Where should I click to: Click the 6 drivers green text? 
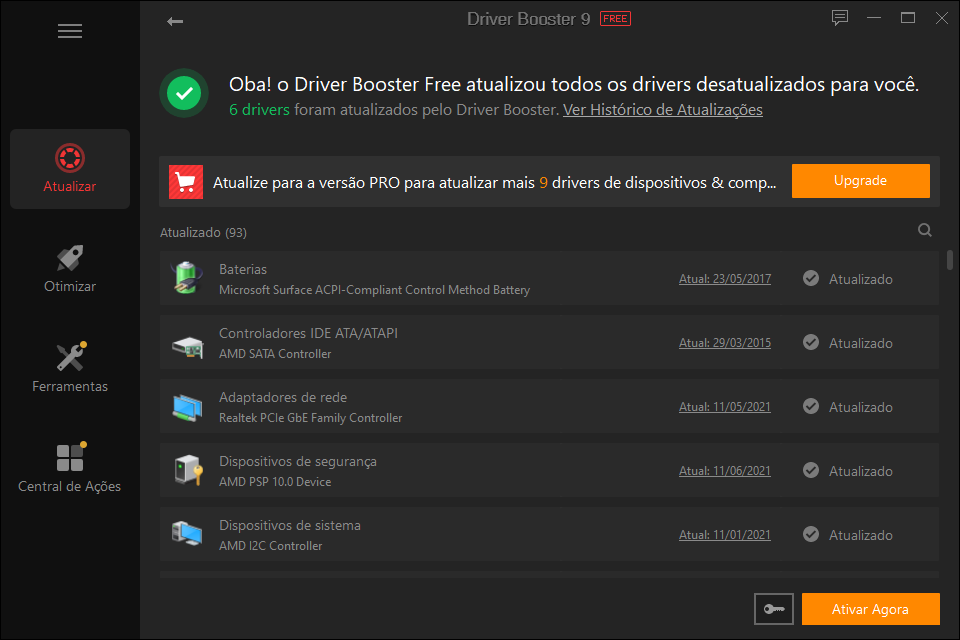click(259, 110)
